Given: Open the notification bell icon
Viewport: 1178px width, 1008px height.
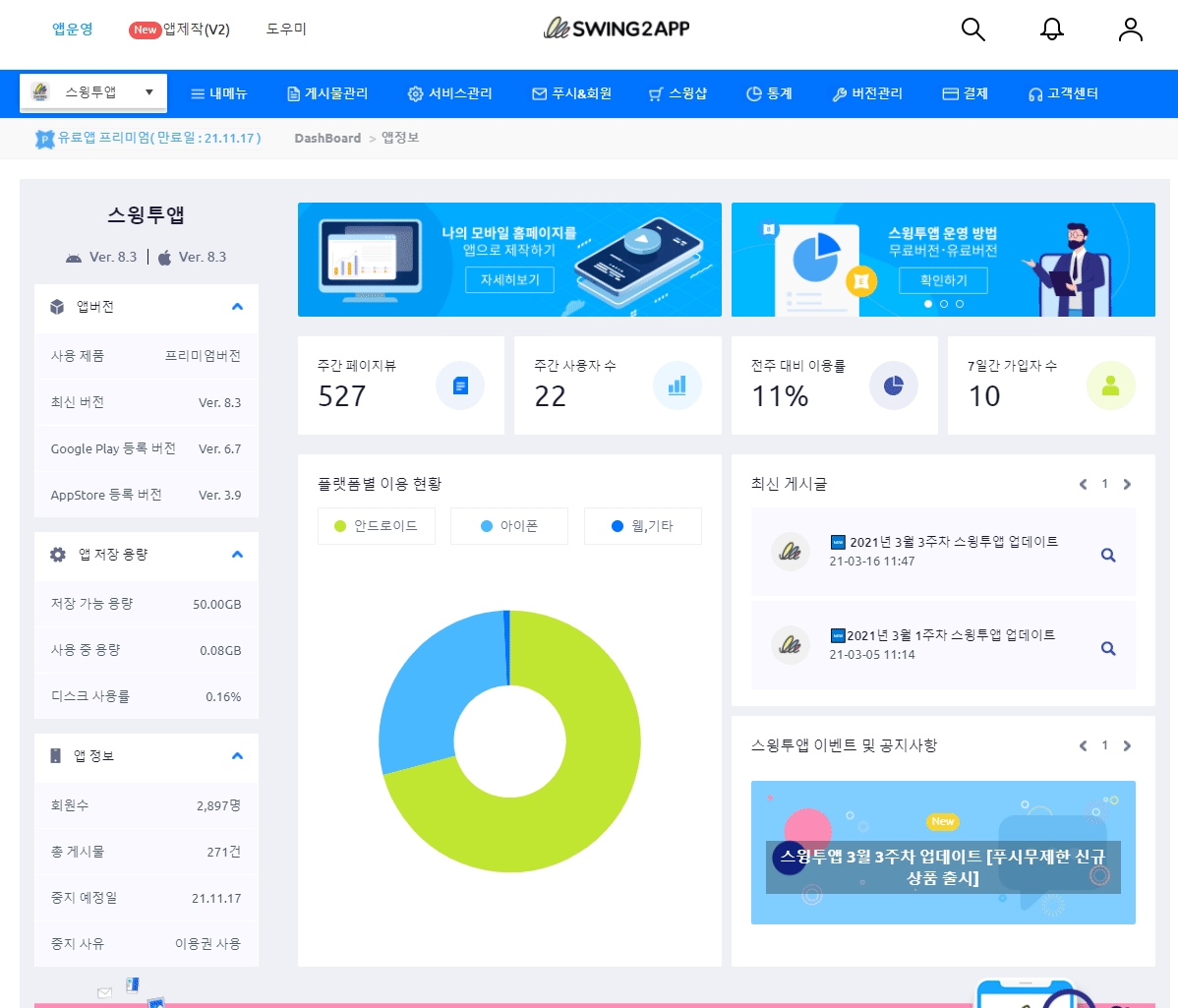Looking at the screenshot, I should [x=1051, y=30].
